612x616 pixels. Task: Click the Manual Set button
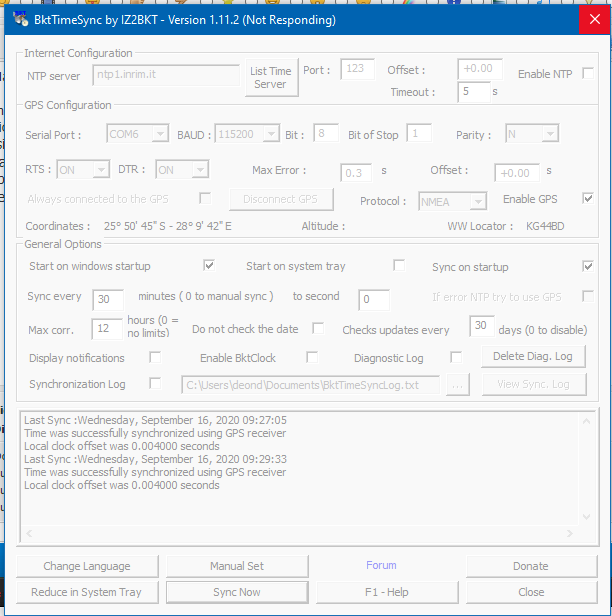pos(237,566)
